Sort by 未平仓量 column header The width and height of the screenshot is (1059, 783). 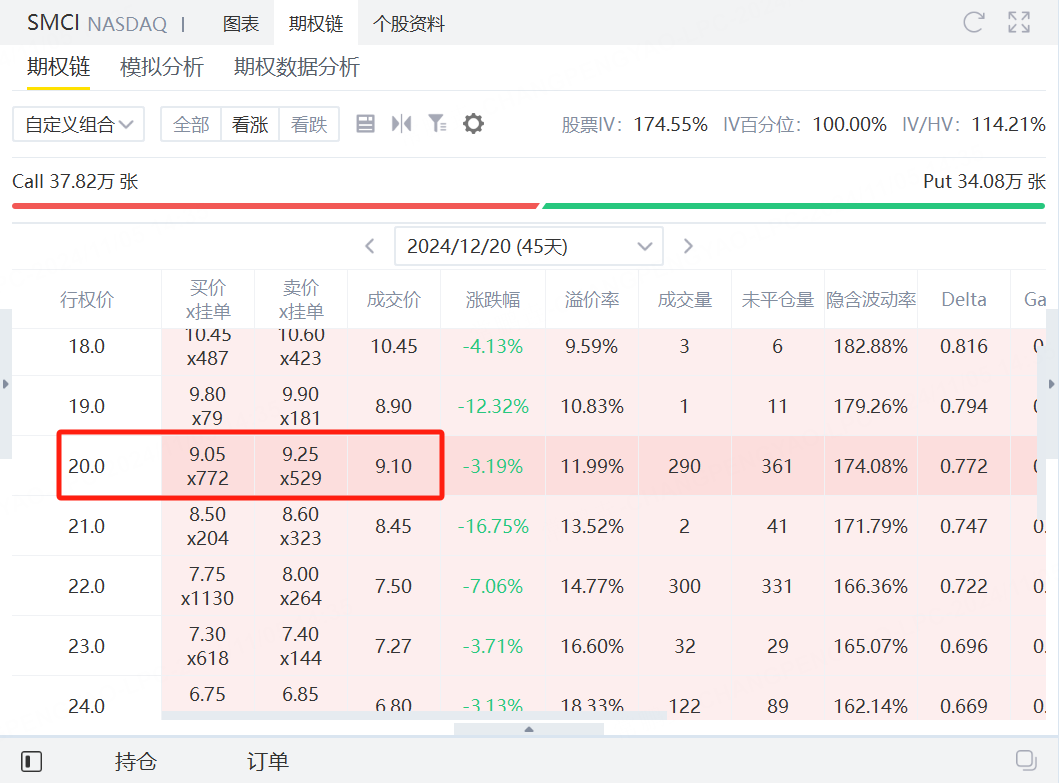point(778,299)
